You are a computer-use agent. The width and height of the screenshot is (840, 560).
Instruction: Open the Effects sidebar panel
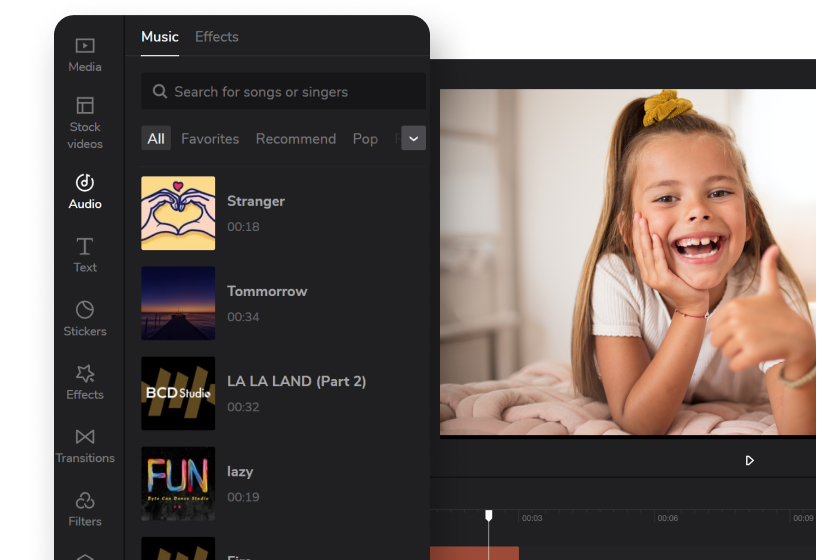pos(85,382)
